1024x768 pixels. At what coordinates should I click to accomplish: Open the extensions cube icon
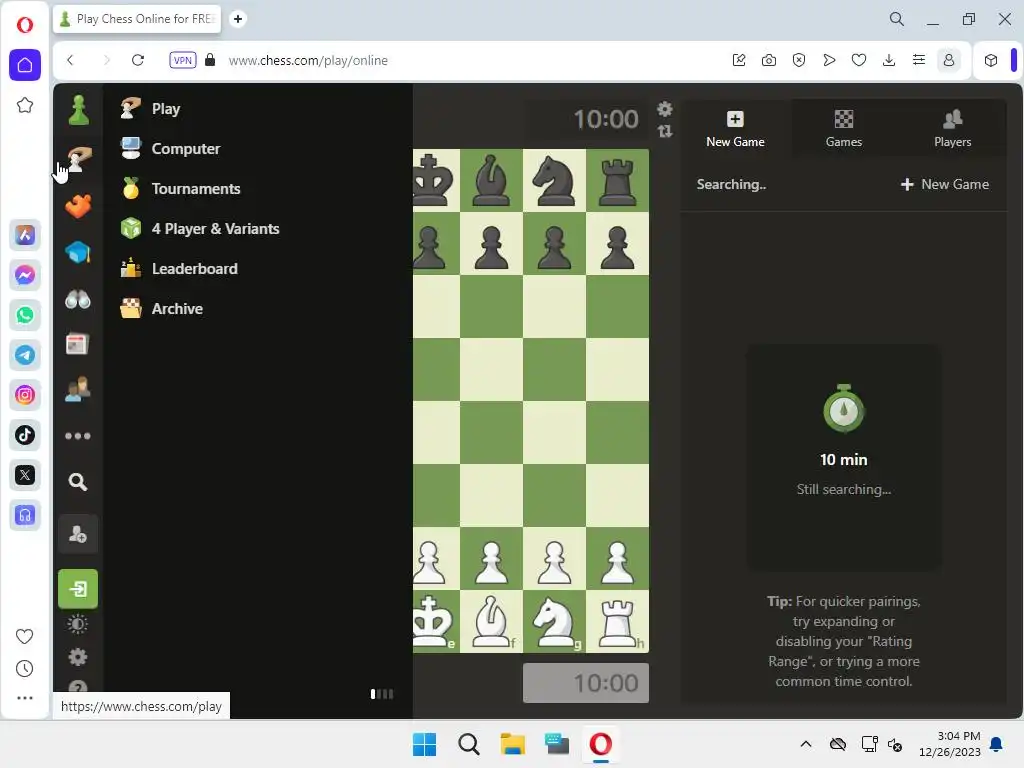(991, 60)
